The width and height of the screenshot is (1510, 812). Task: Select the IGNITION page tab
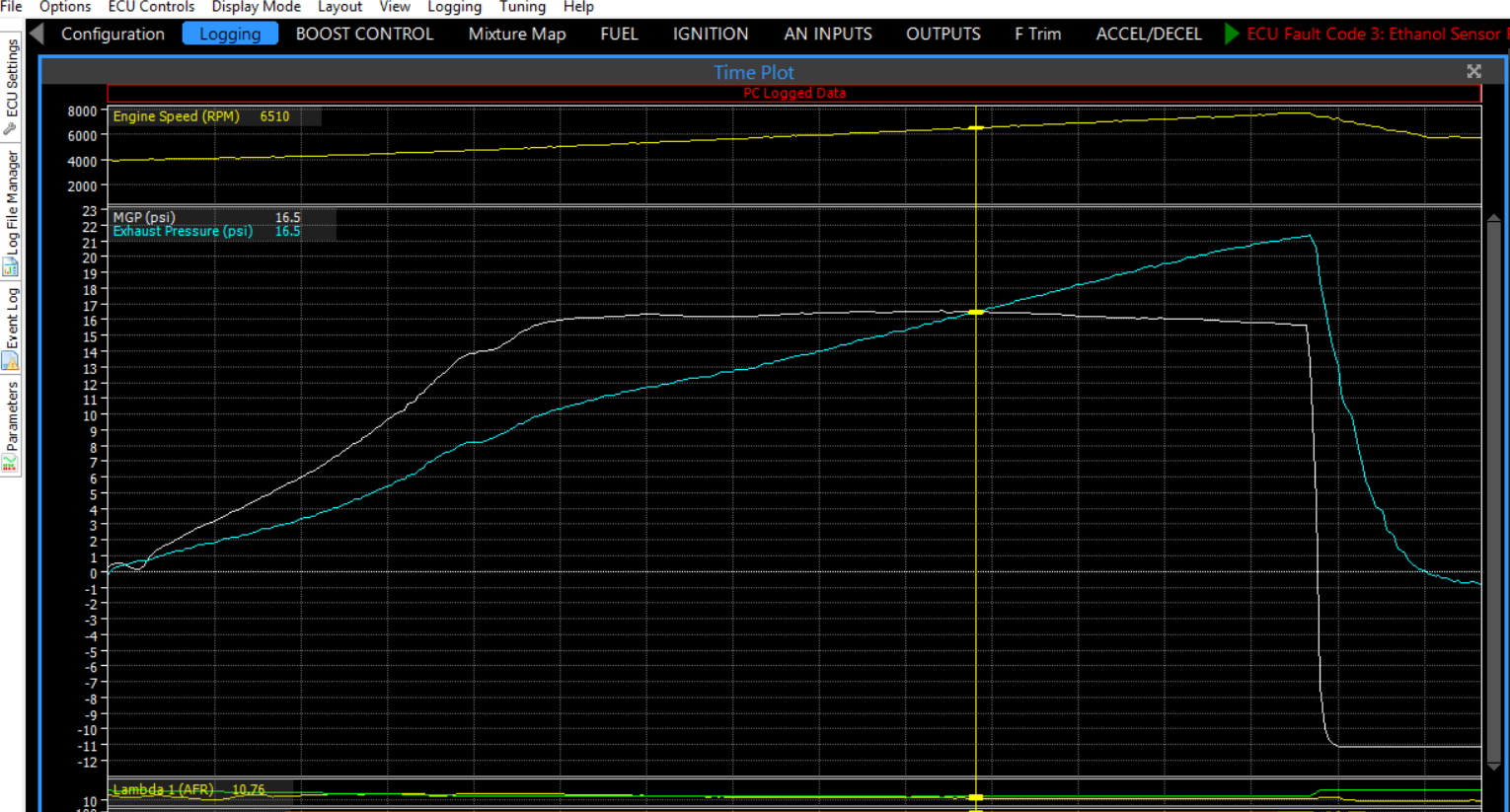pyautogui.click(x=710, y=34)
